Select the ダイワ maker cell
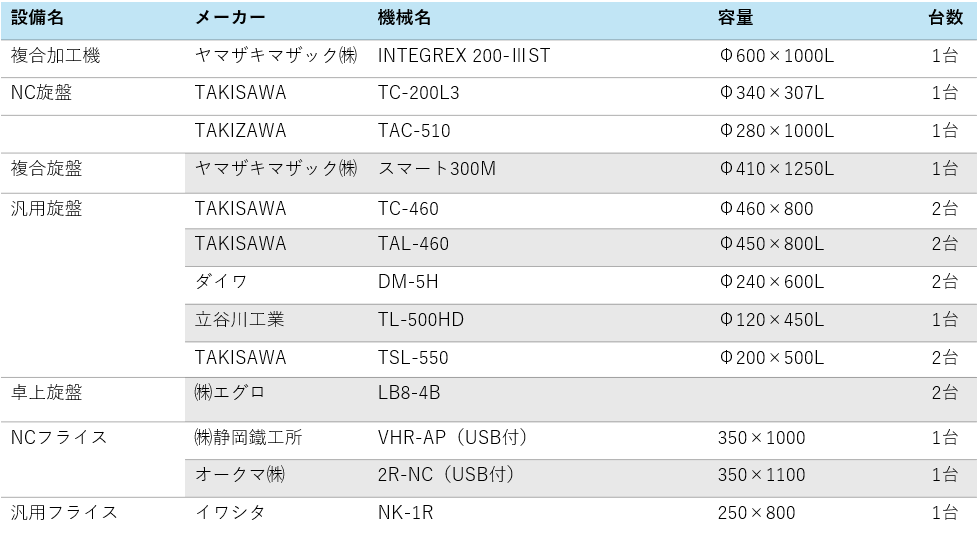Image resolution: width=980 pixels, height=537 pixels. coord(221,282)
